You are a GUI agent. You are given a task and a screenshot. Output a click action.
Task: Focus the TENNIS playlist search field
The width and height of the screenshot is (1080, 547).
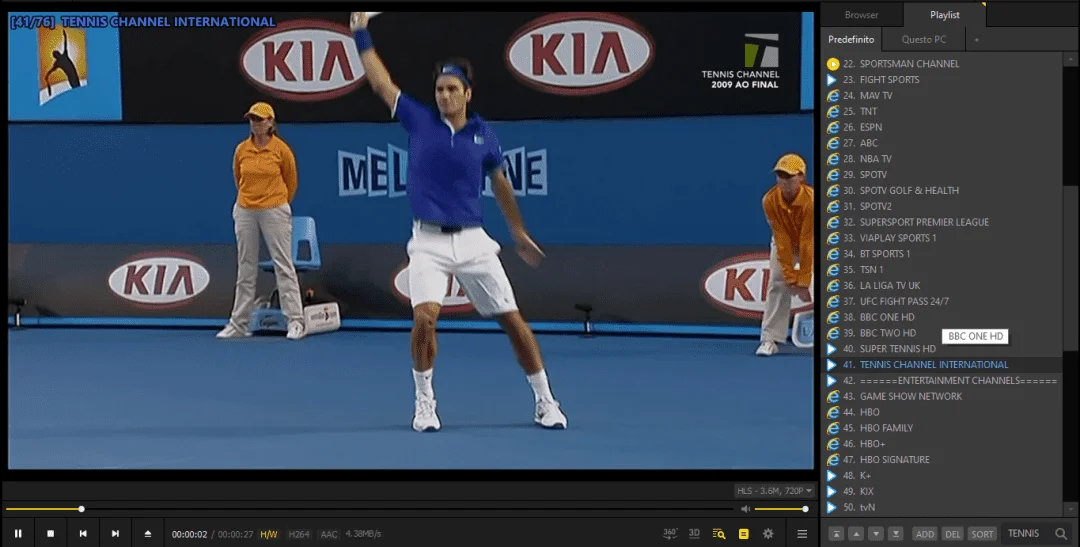click(x=1026, y=533)
